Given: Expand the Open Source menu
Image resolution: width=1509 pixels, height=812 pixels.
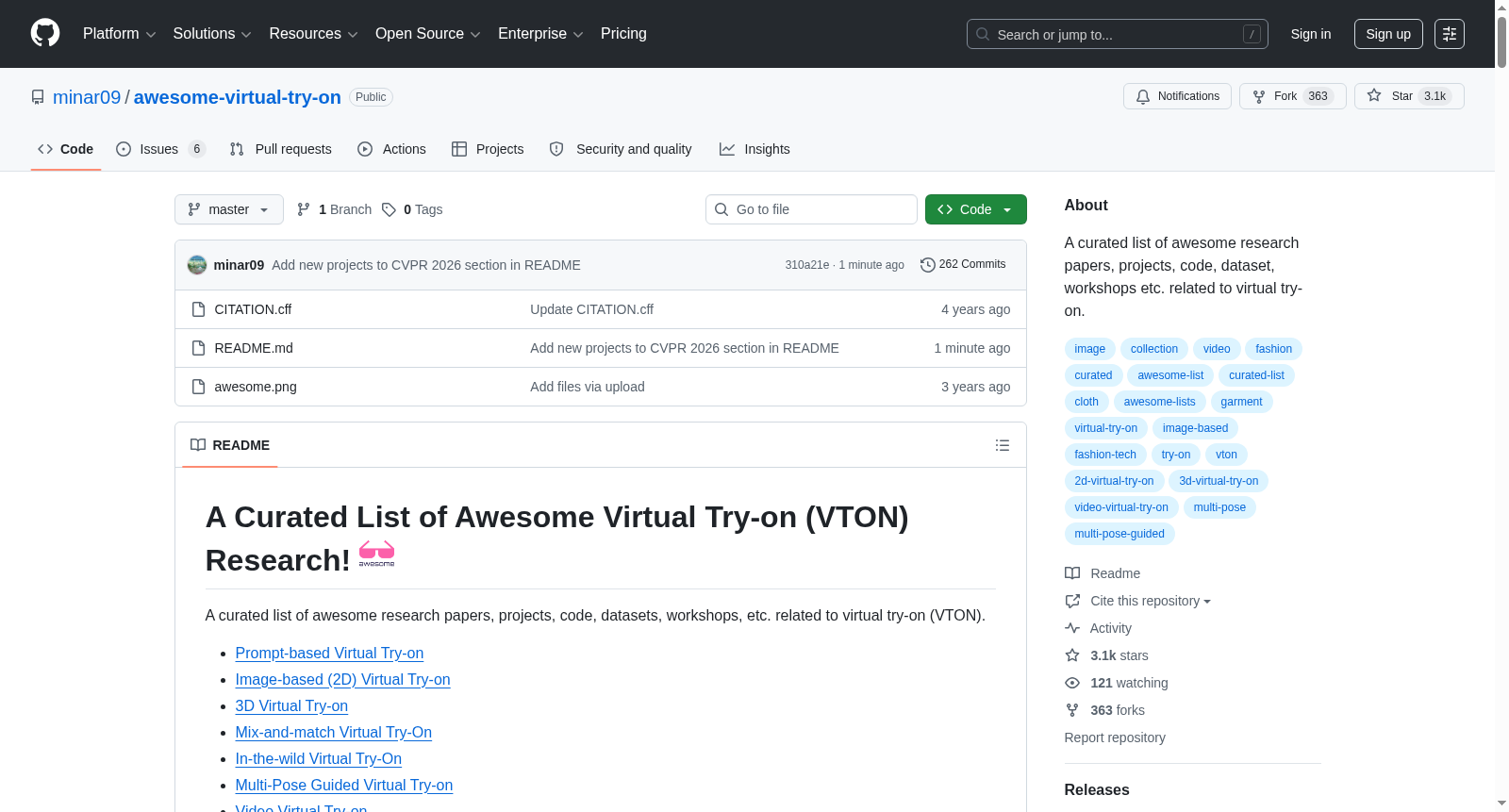Looking at the screenshot, I should [x=428, y=34].
